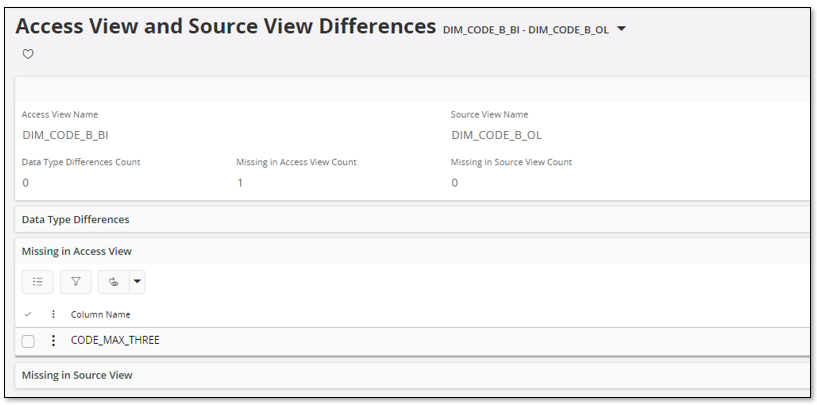Check the CODE_MAX_THREE row checkbox
817x405 pixels.
(28, 341)
